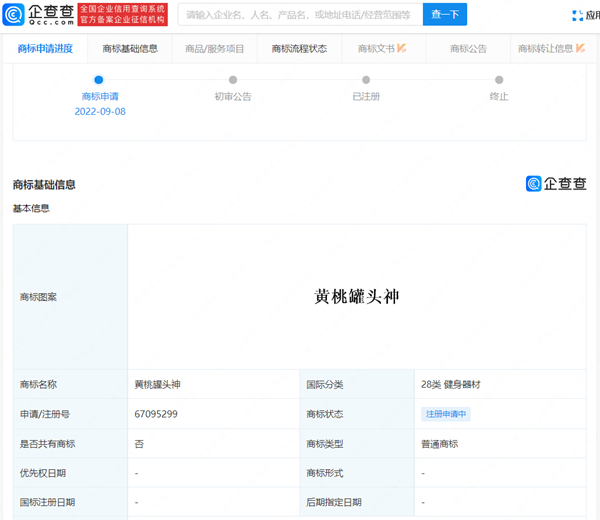This screenshot has width=600, height=520.
Task: Select the registration number 67095299
Action: pos(156,414)
